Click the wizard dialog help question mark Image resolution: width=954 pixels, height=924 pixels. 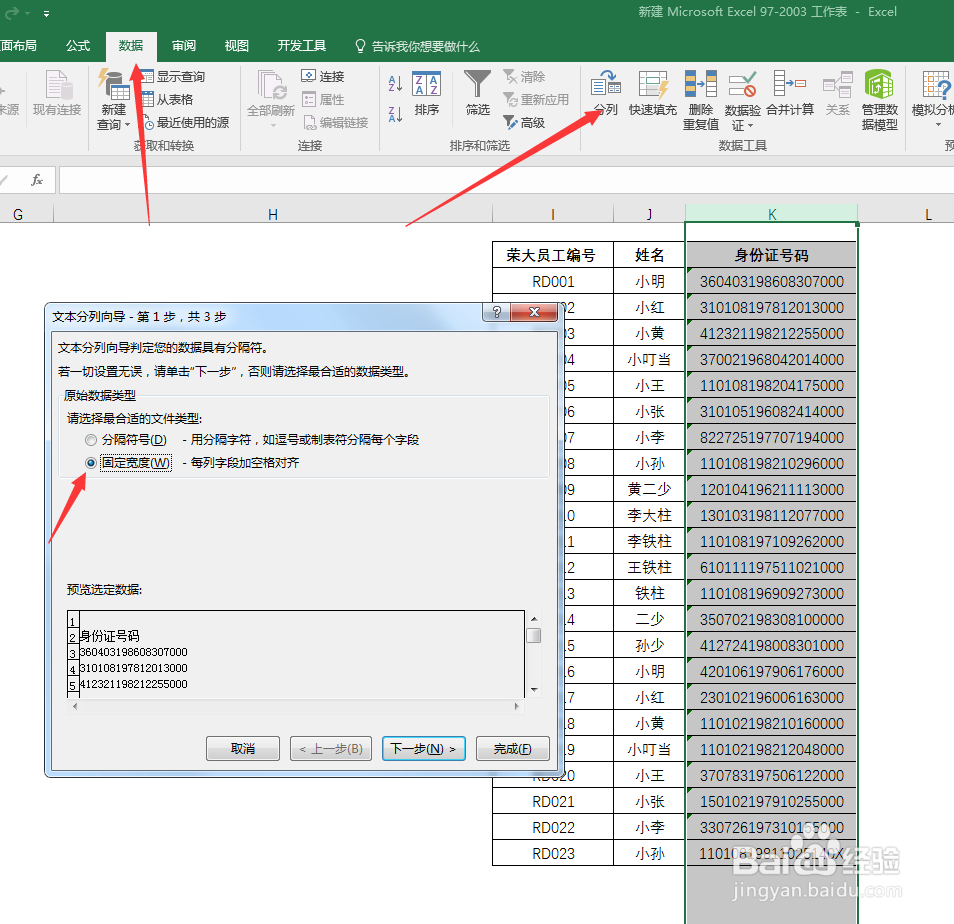(x=496, y=312)
